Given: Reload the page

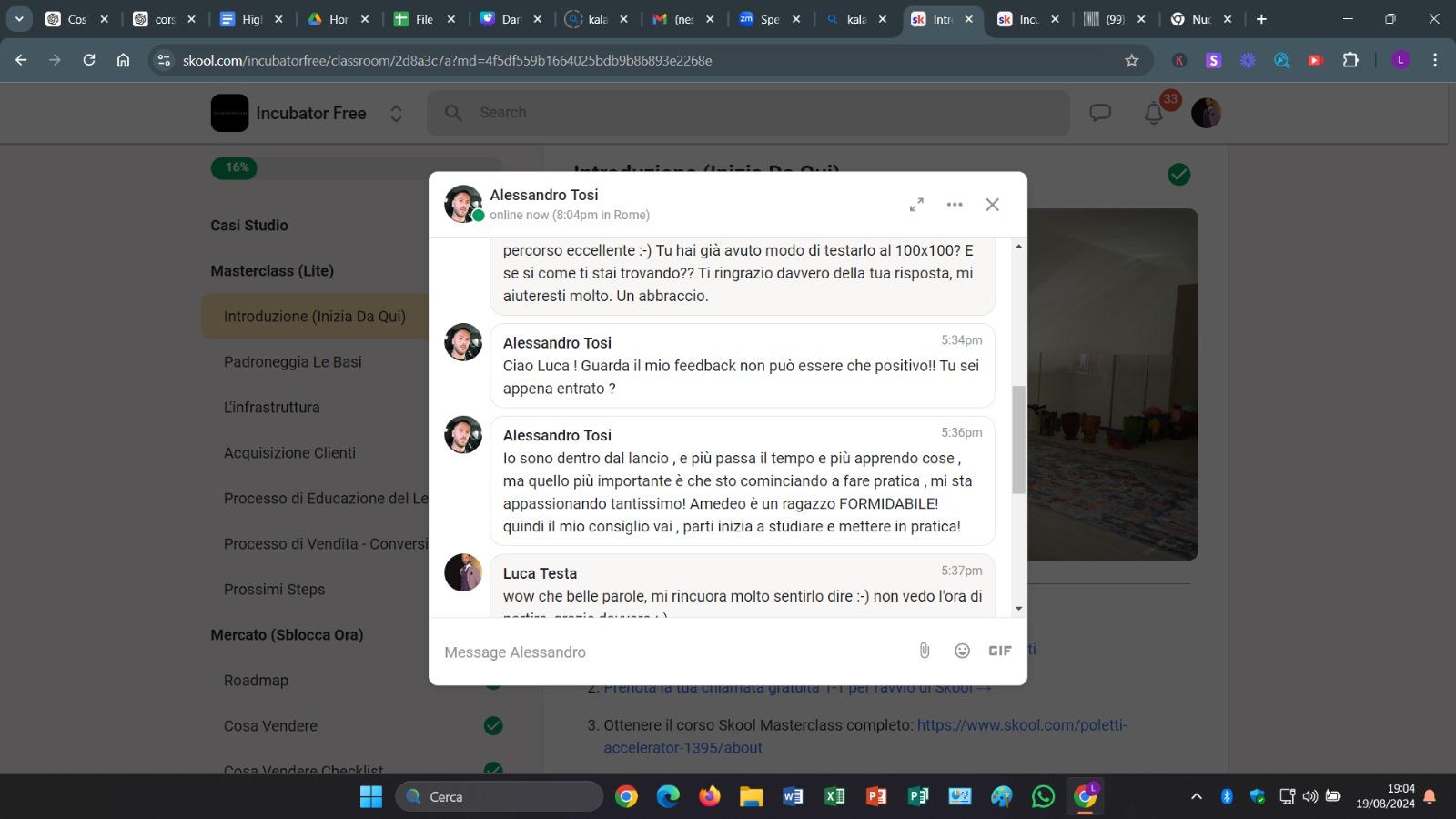Looking at the screenshot, I should [x=89, y=60].
